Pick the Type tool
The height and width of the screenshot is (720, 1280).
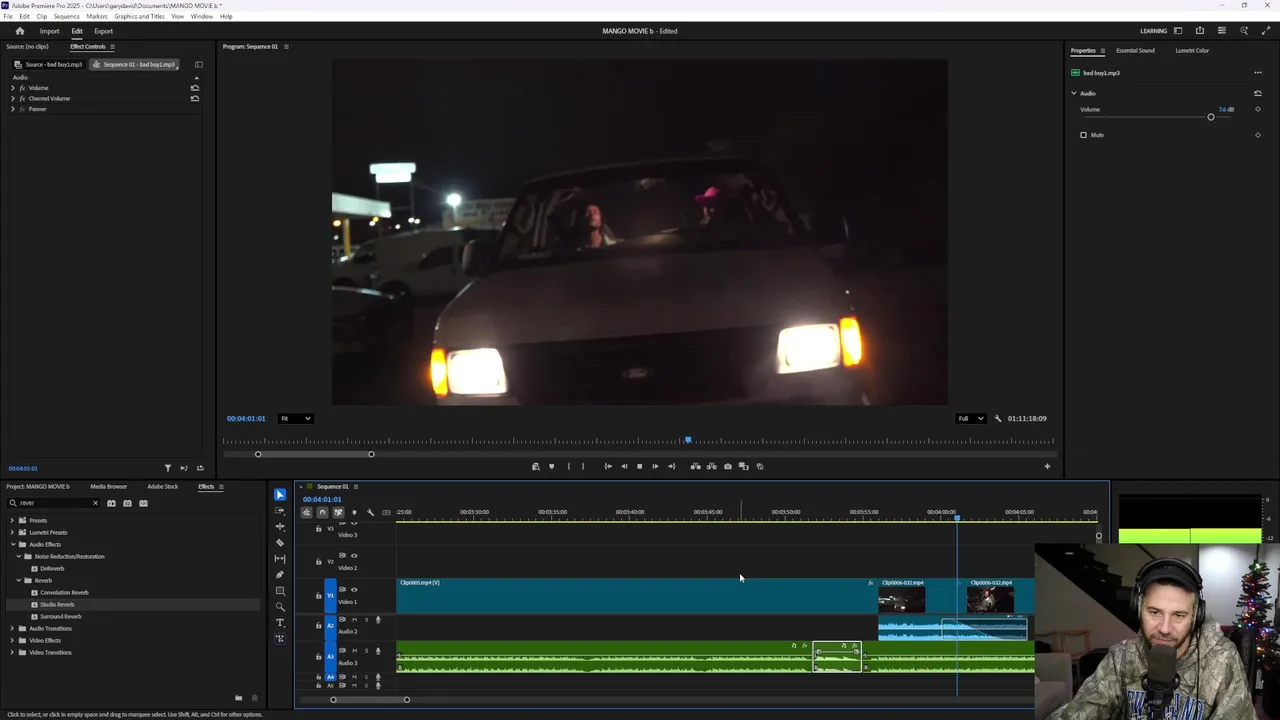pyautogui.click(x=280, y=623)
